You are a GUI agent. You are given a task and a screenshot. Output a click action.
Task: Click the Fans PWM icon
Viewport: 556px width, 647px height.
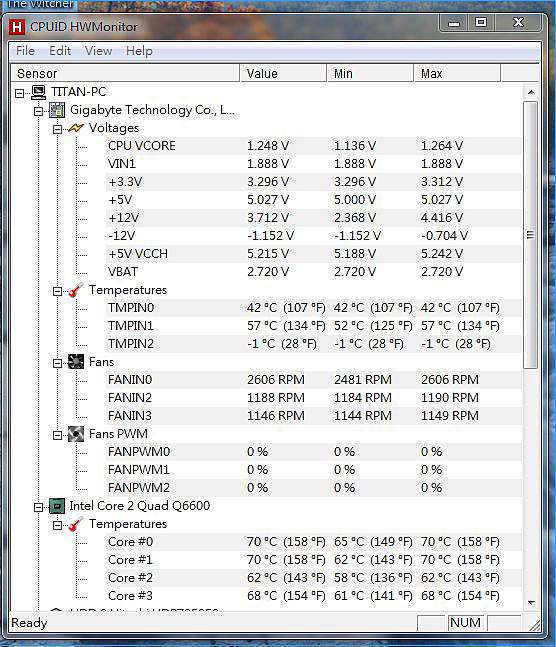[76, 434]
